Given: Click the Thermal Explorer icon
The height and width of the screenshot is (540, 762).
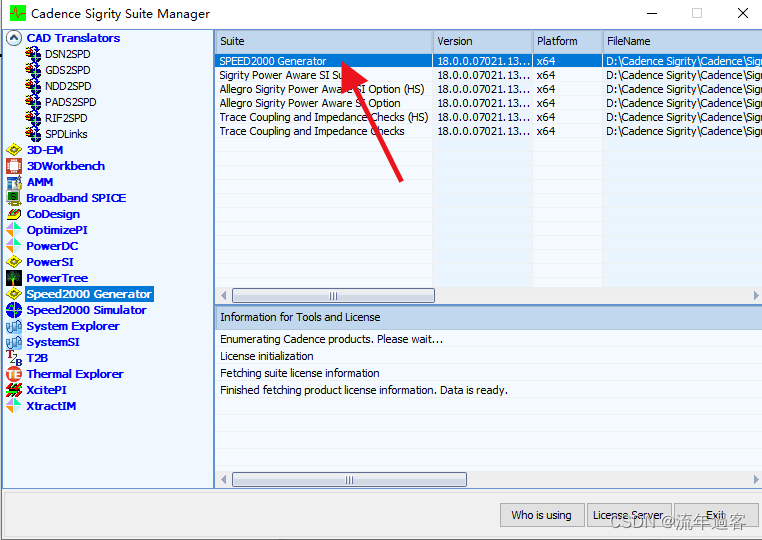Looking at the screenshot, I should click(14, 374).
